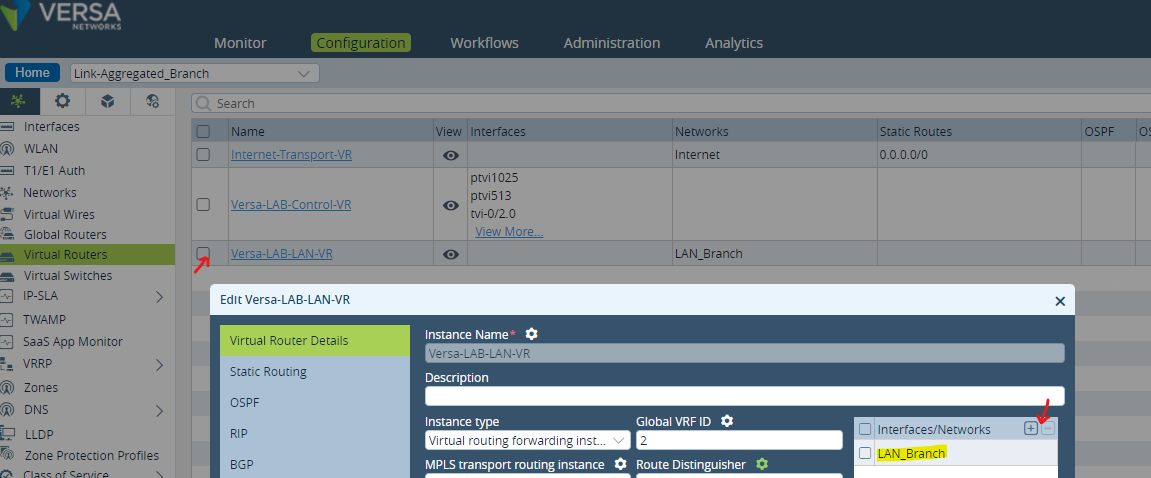Check the LAN_Branch checkbox in dialog
Viewport: 1151px width, 478px height.
(x=865, y=454)
